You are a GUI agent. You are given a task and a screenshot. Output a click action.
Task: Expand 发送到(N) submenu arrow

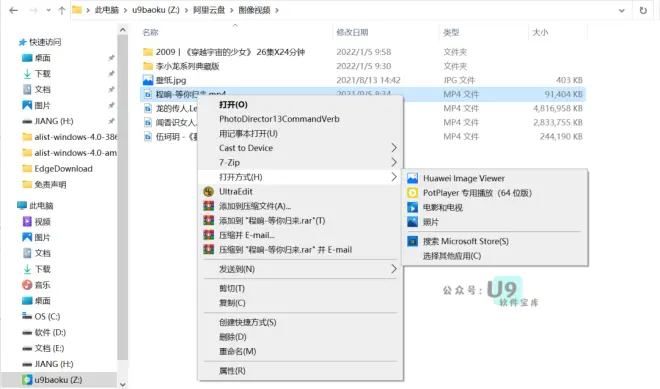pos(394,269)
